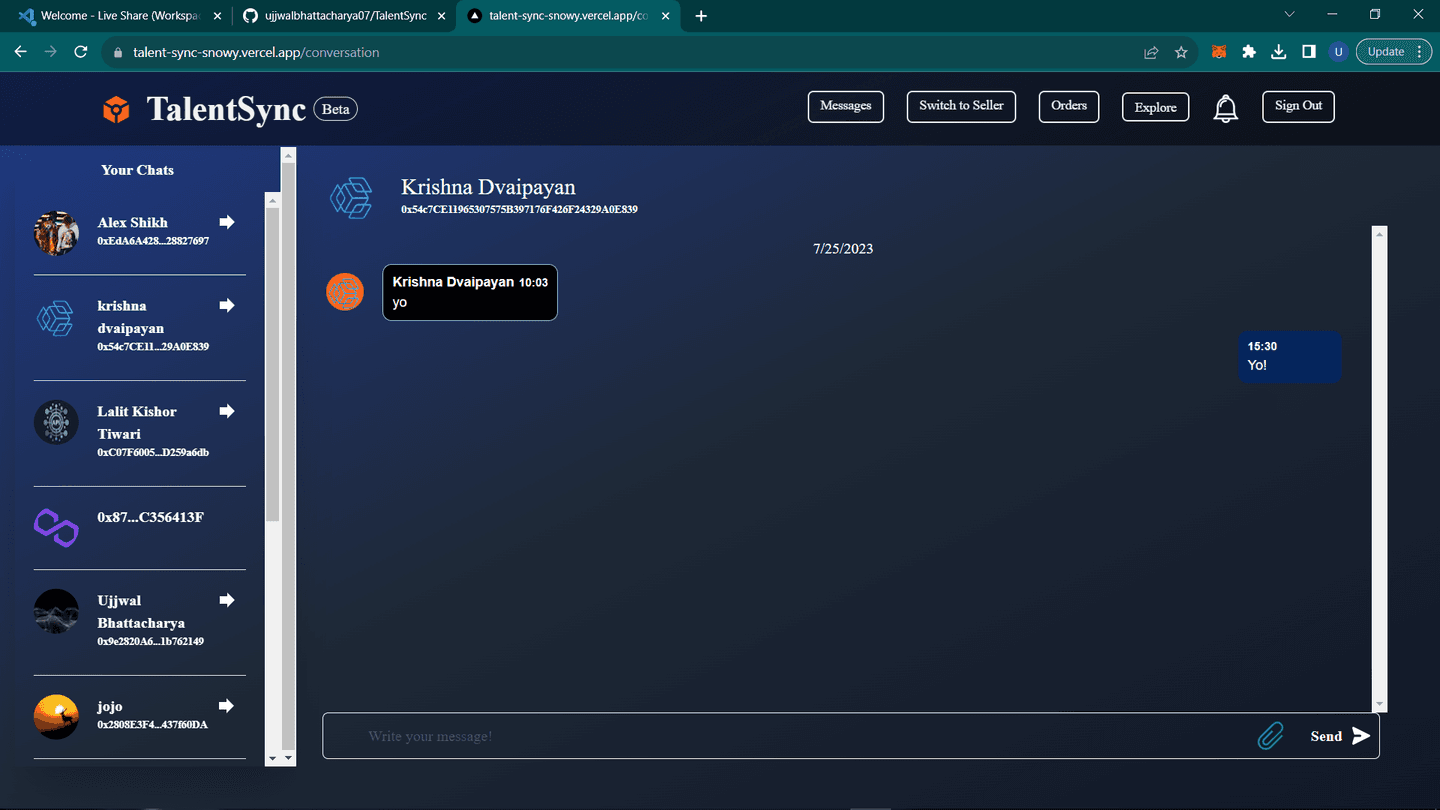This screenshot has width=1440, height=810.
Task: Reload the page
Action: (81, 52)
